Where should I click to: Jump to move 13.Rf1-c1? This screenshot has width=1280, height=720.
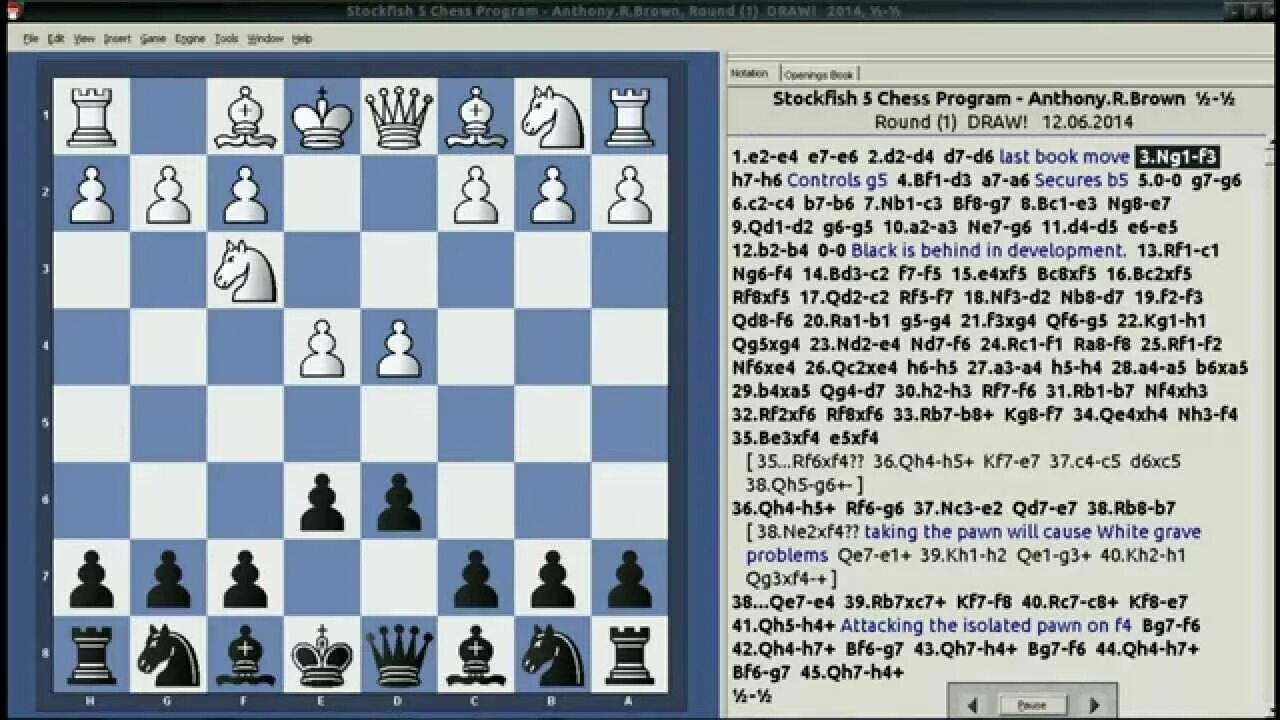click(1177, 250)
